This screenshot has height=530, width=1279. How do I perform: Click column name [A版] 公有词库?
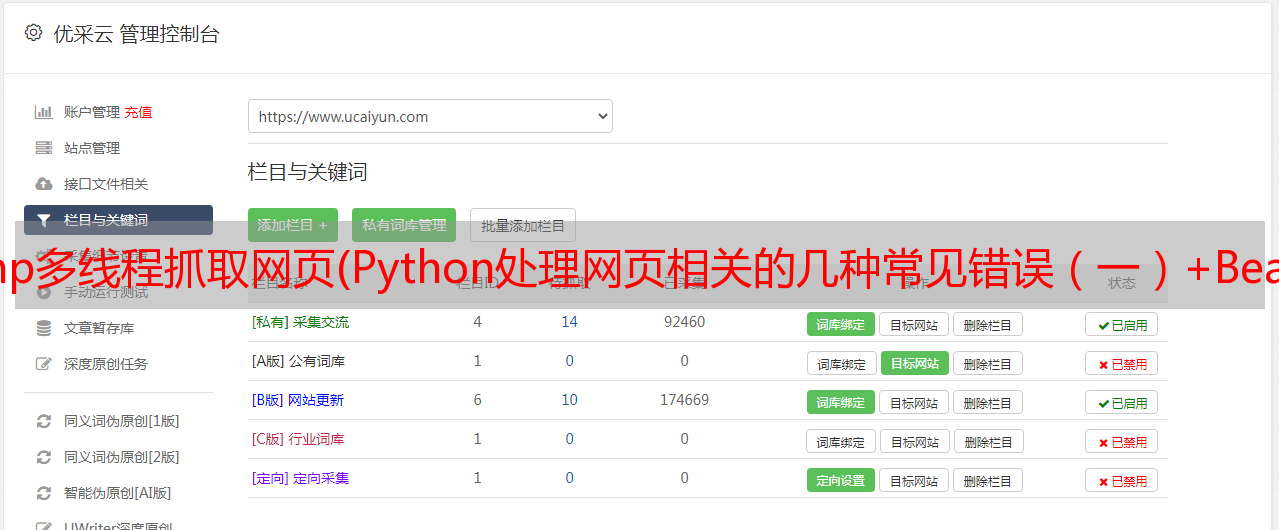[x=299, y=361]
